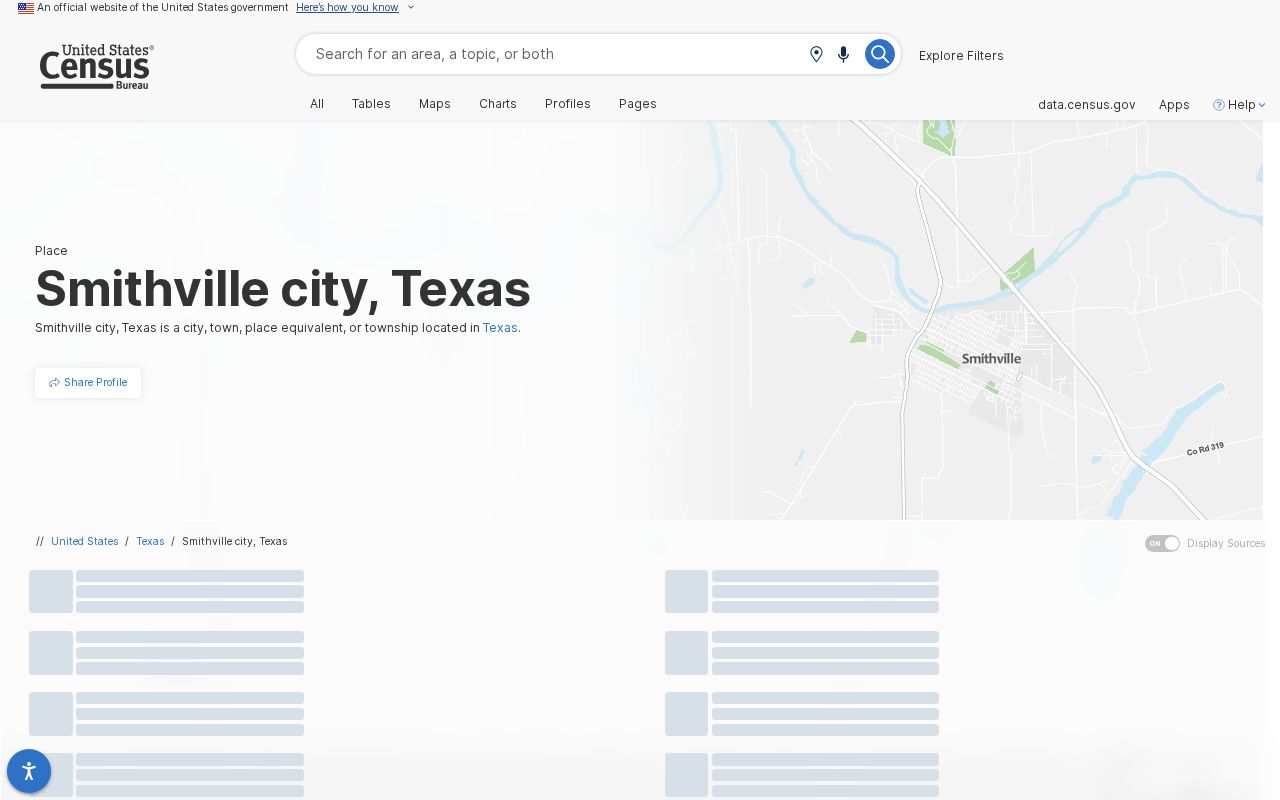Select the Maps tab

click(435, 104)
